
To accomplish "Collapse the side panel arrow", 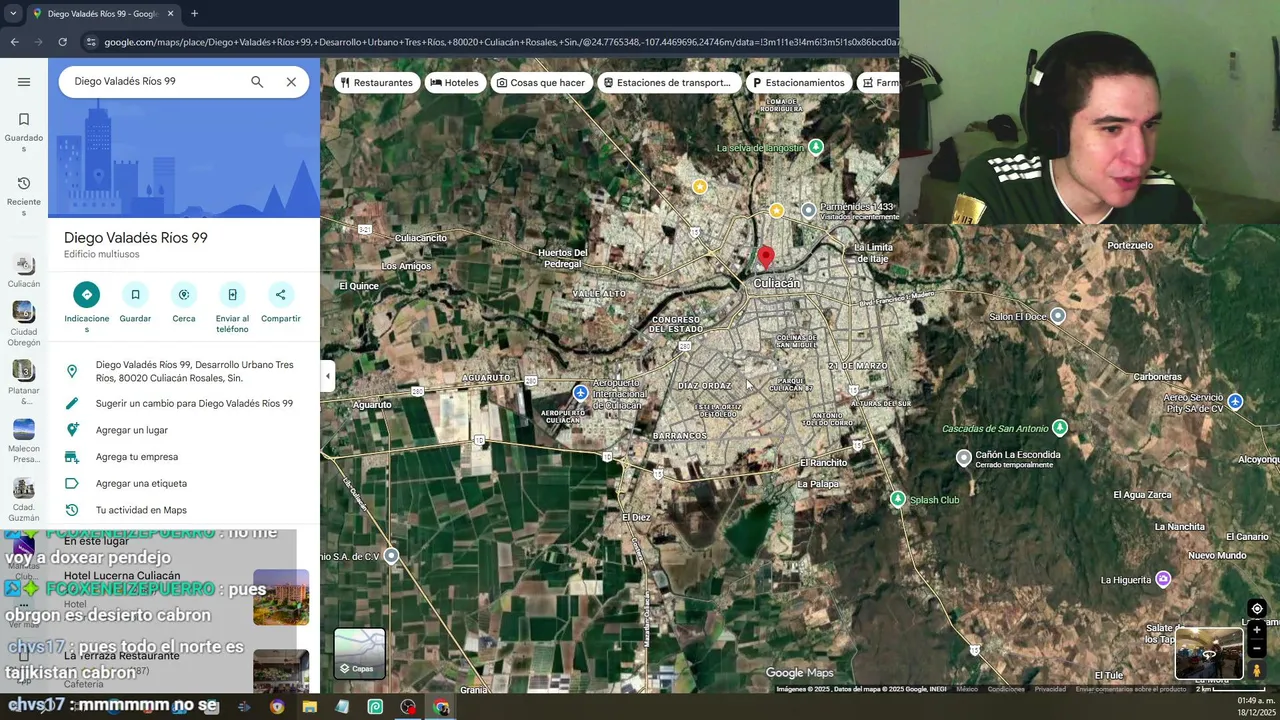I will click(327, 376).
